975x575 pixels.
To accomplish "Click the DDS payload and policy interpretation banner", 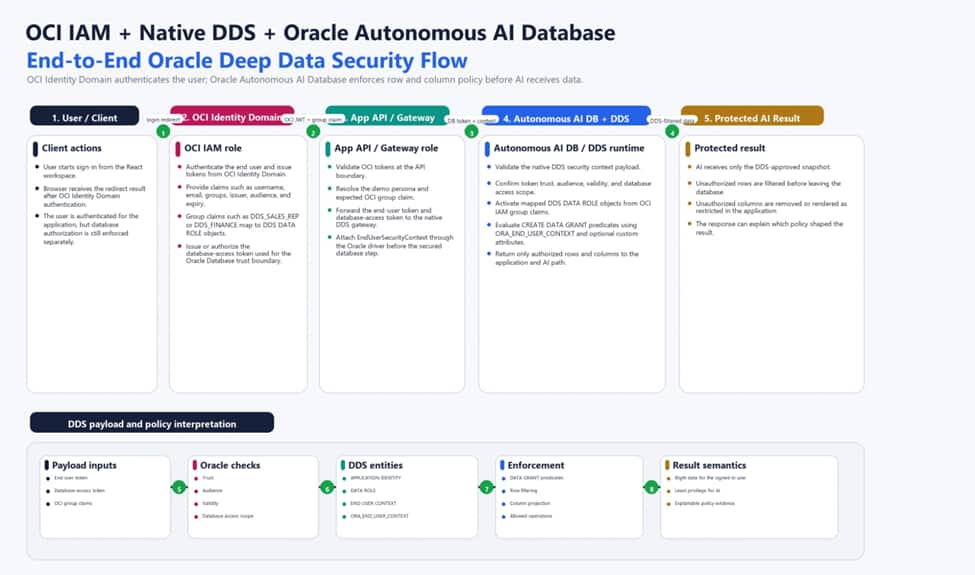I will pos(152,423).
